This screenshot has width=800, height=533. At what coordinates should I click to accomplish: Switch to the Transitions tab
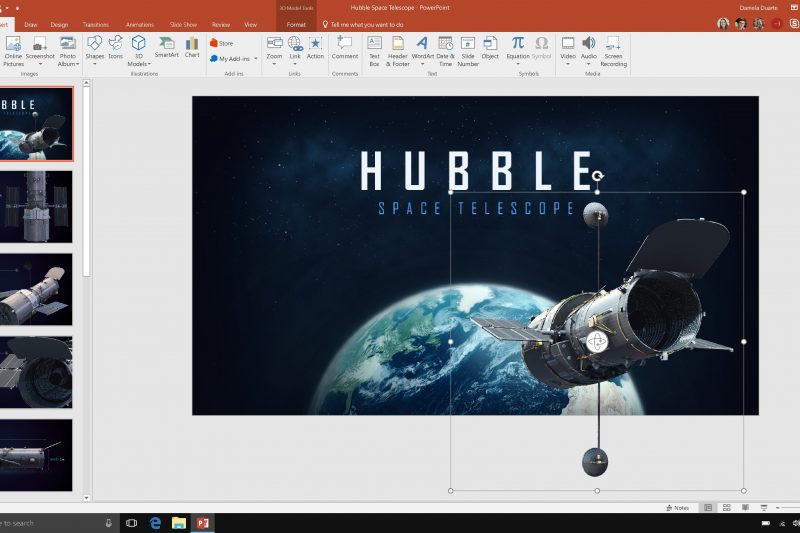click(x=96, y=24)
